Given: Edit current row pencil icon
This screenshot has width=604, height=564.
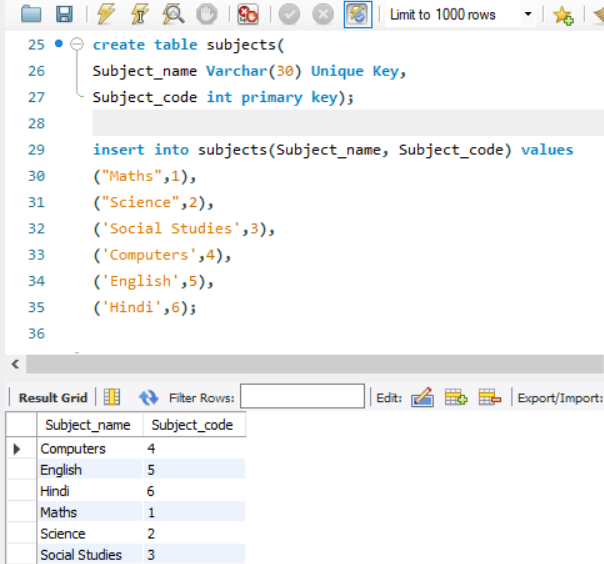Looking at the screenshot, I should point(423,397).
